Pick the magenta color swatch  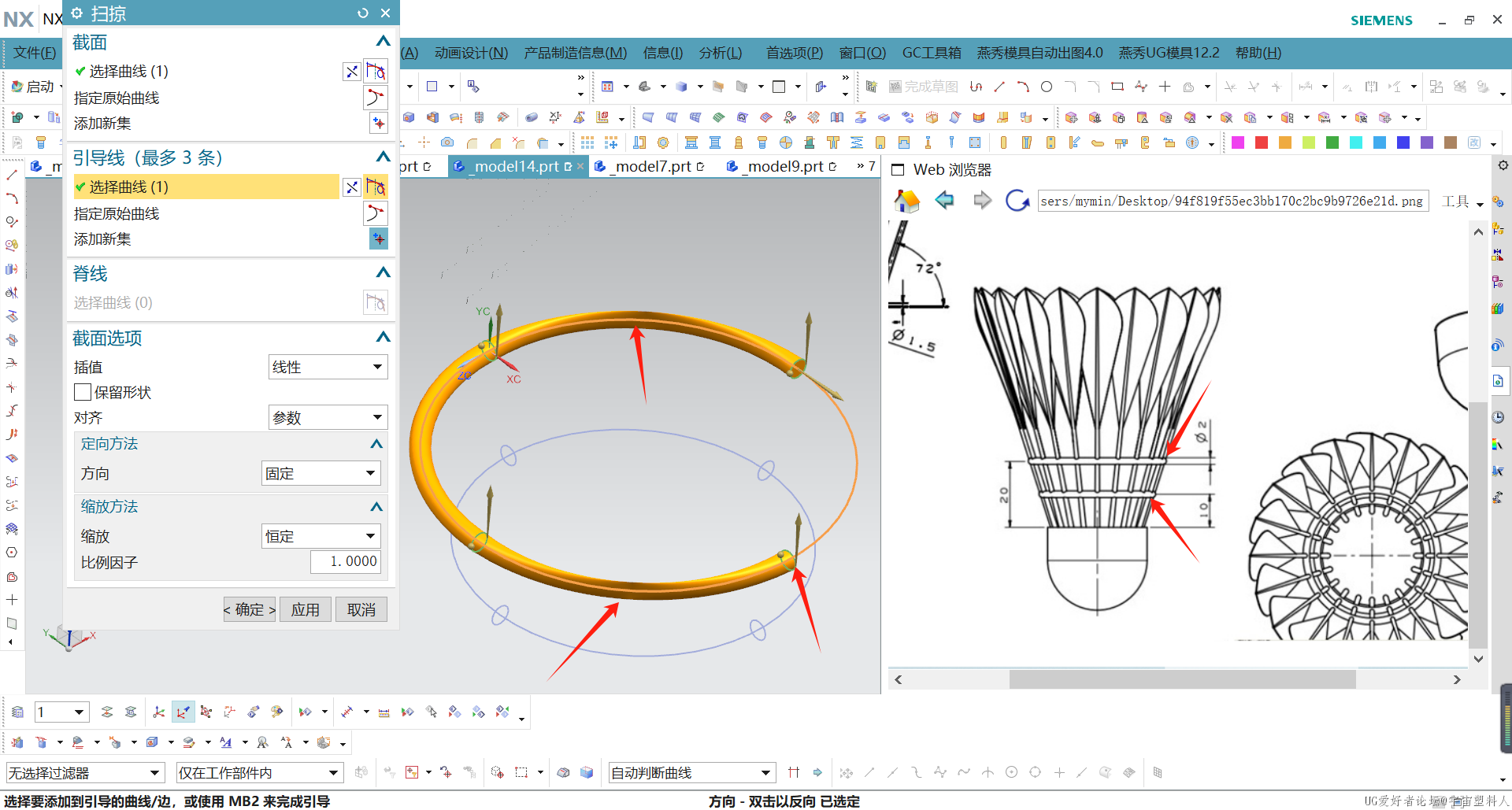click(1238, 142)
